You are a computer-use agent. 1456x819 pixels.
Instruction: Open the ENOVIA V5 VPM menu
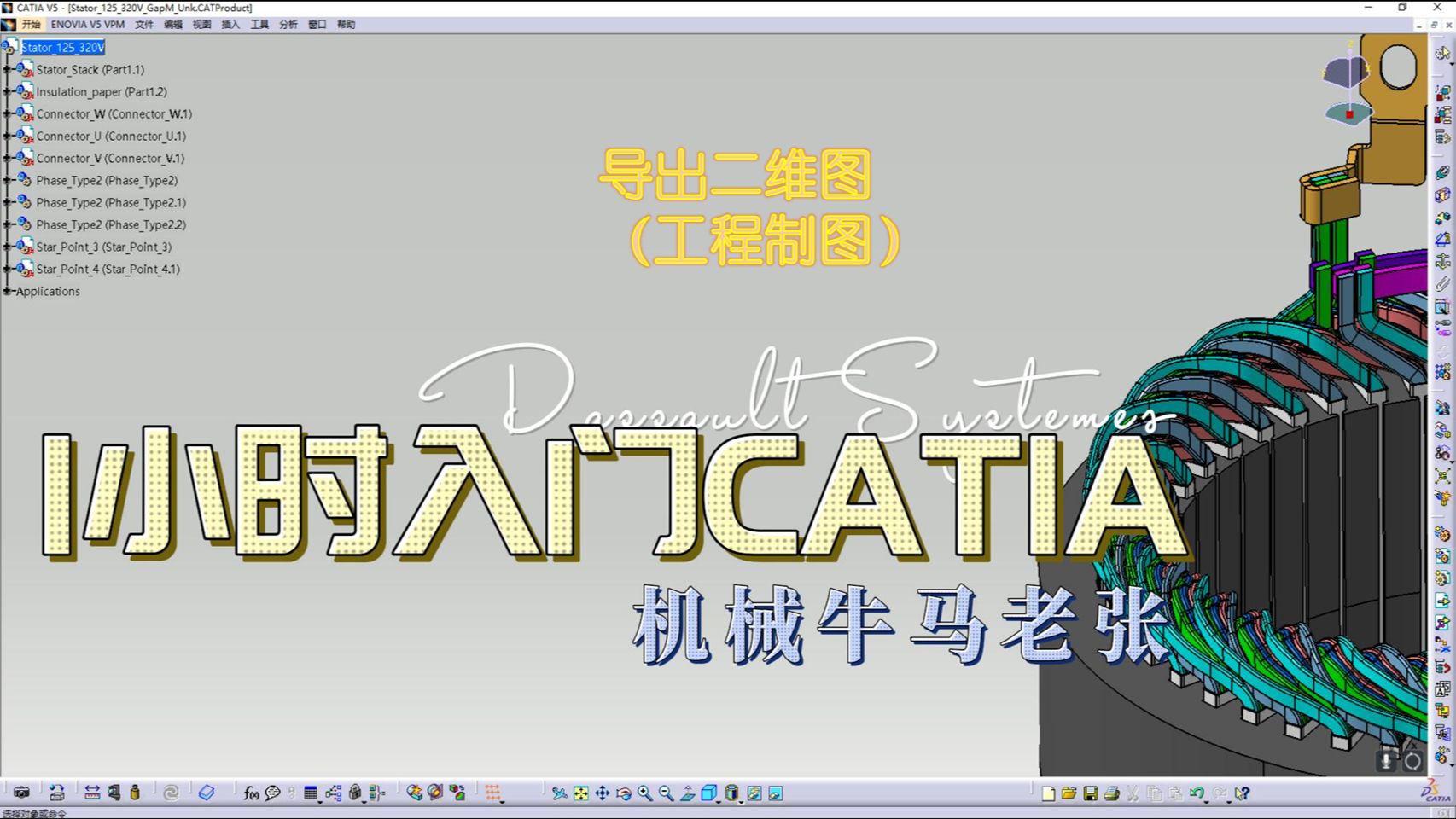tap(88, 25)
